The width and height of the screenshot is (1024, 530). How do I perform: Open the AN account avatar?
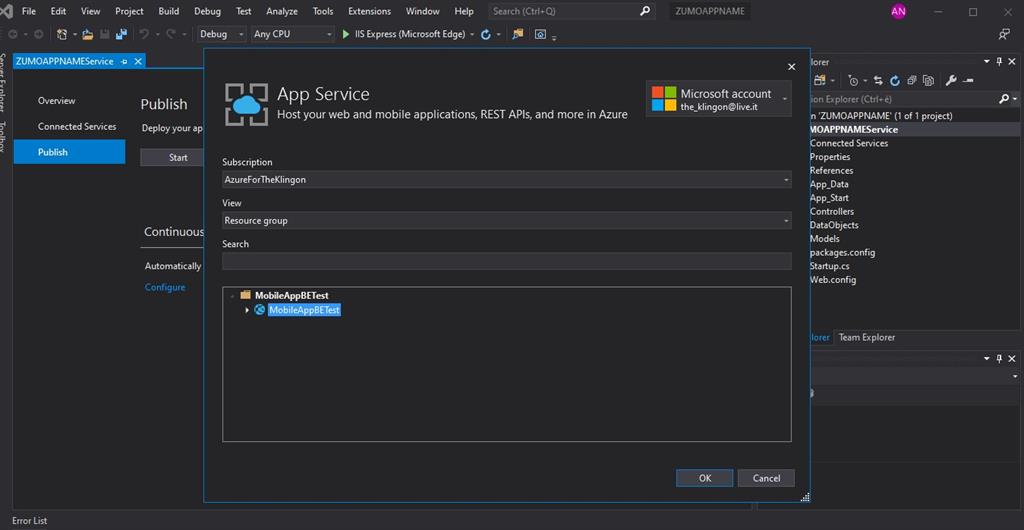899,11
